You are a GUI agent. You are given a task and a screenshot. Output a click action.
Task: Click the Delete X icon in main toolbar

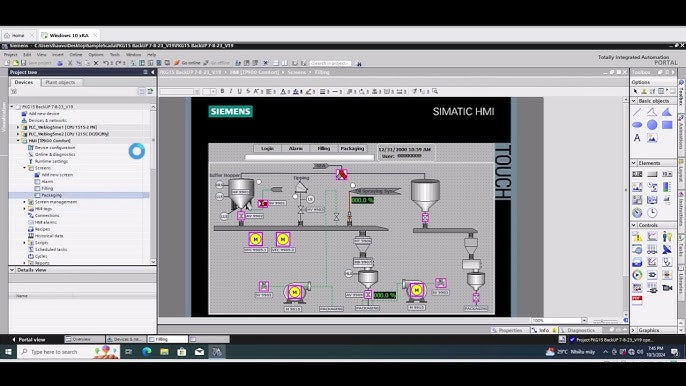[x=96, y=63]
